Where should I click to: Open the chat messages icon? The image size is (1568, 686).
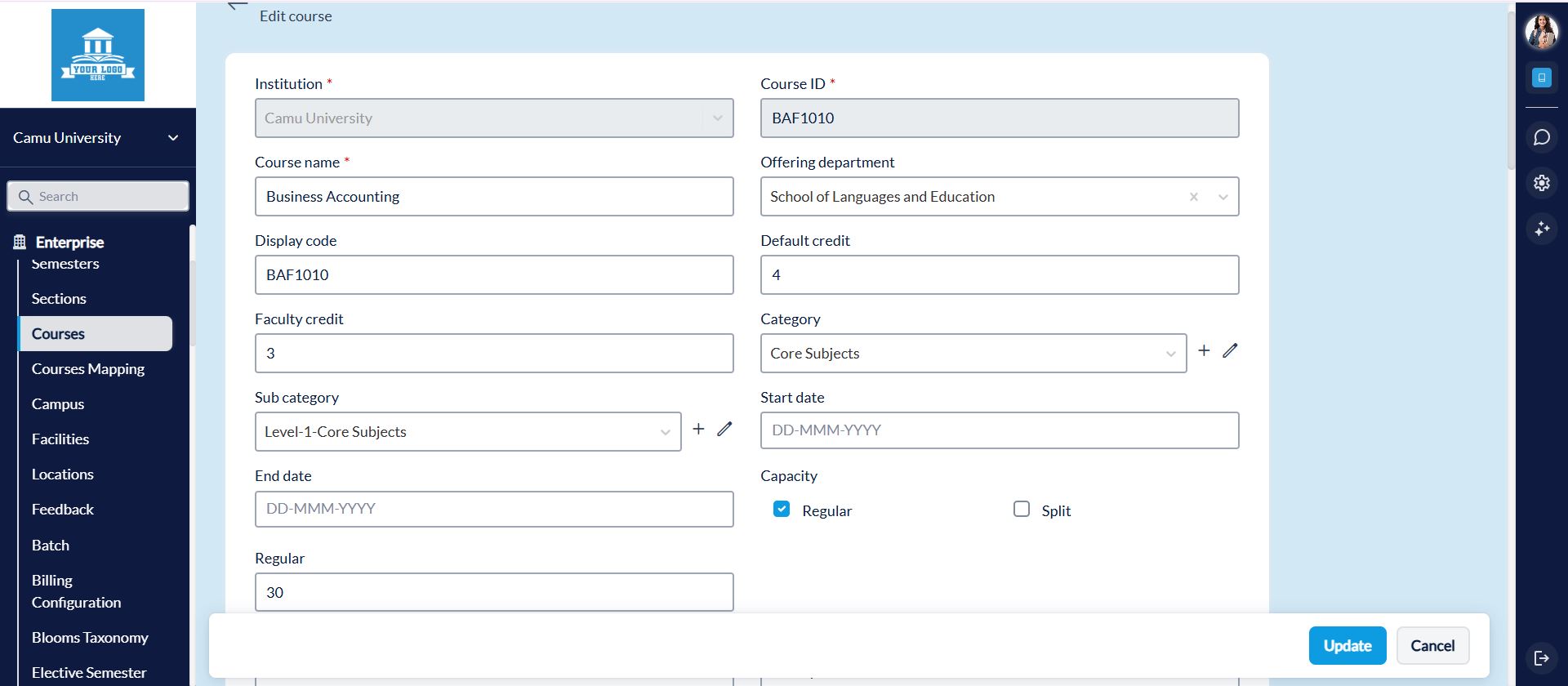click(x=1541, y=137)
